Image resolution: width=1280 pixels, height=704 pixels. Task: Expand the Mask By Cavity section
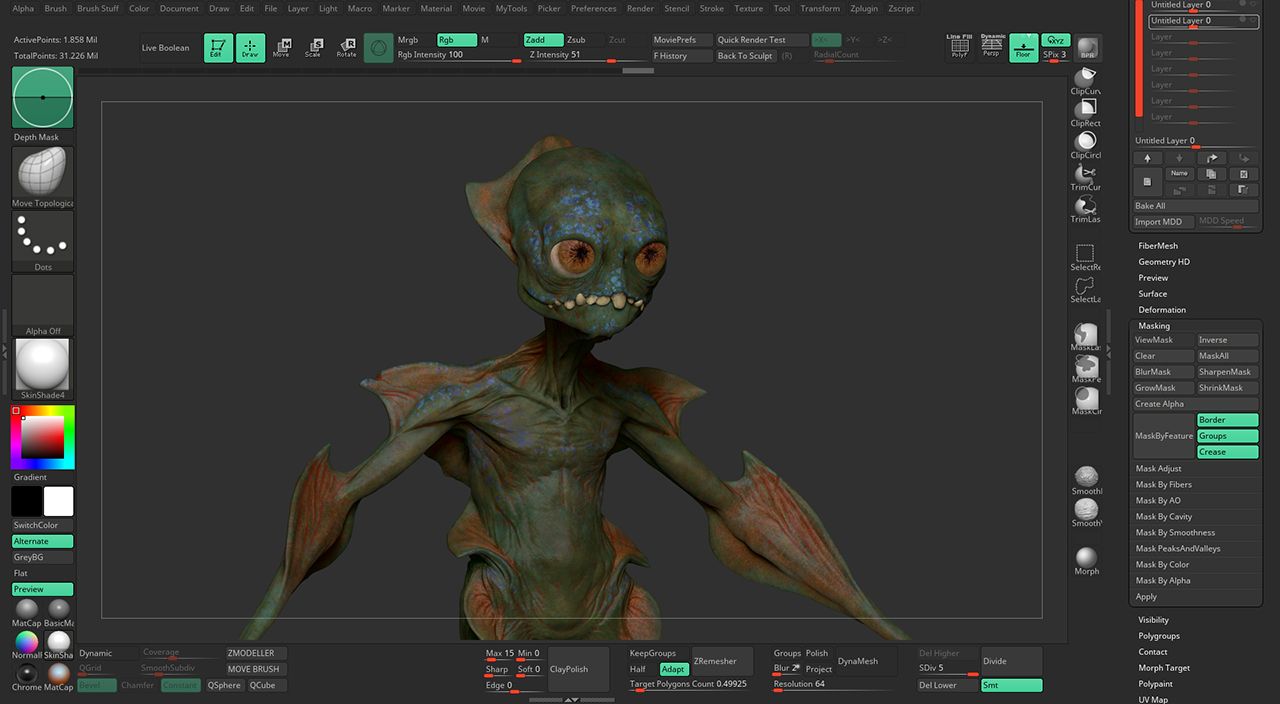pyautogui.click(x=1164, y=516)
